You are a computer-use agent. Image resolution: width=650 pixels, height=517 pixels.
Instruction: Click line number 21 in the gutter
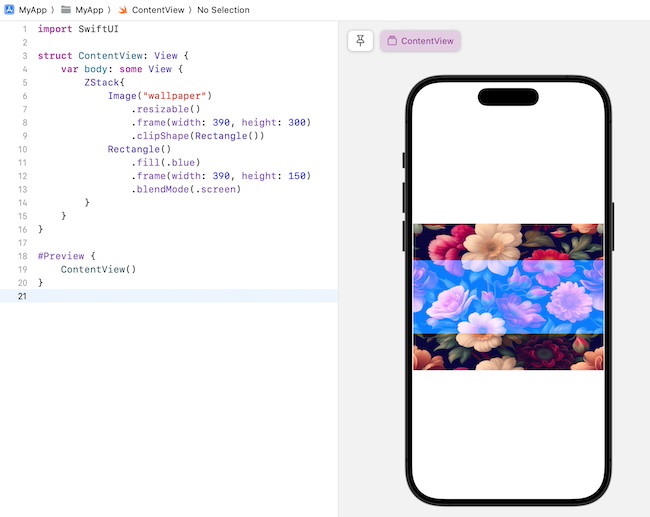[x=22, y=296]
